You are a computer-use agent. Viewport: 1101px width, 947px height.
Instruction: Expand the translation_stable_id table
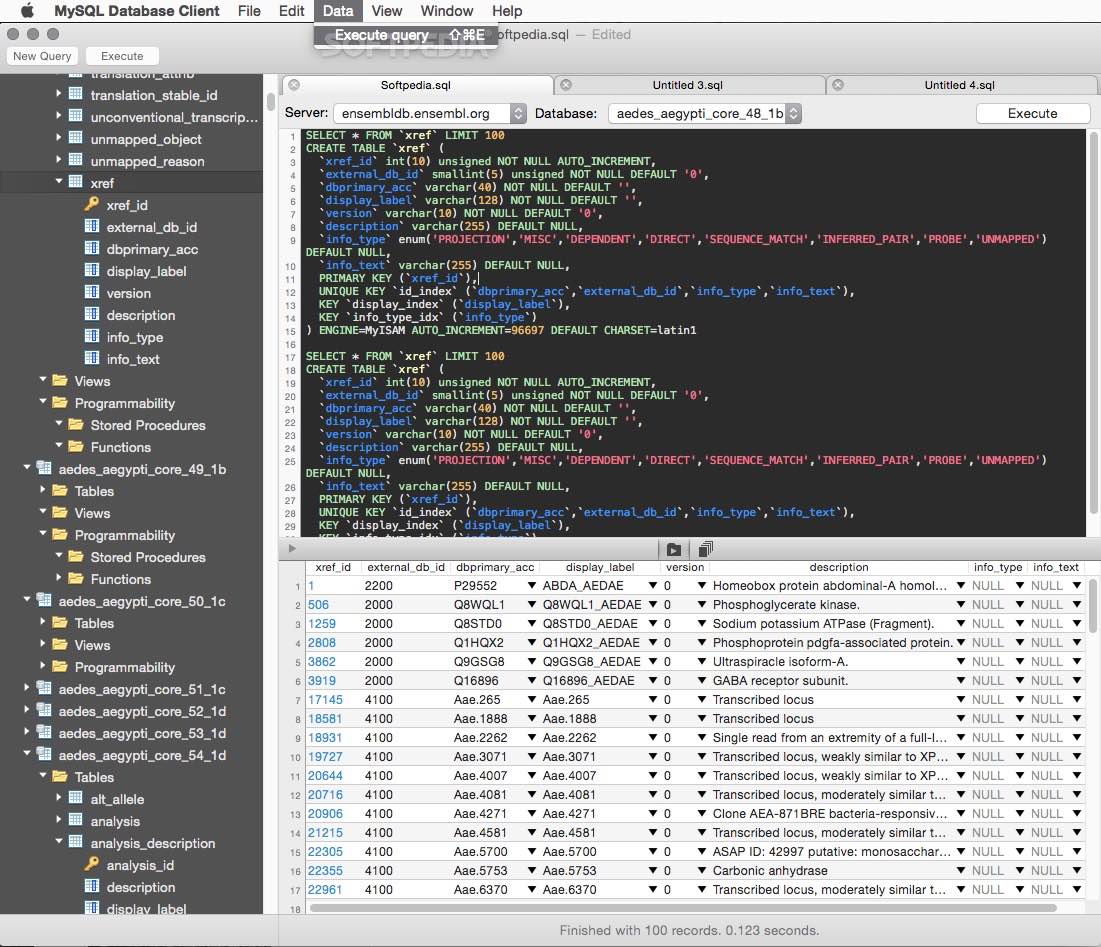point(58,93)
